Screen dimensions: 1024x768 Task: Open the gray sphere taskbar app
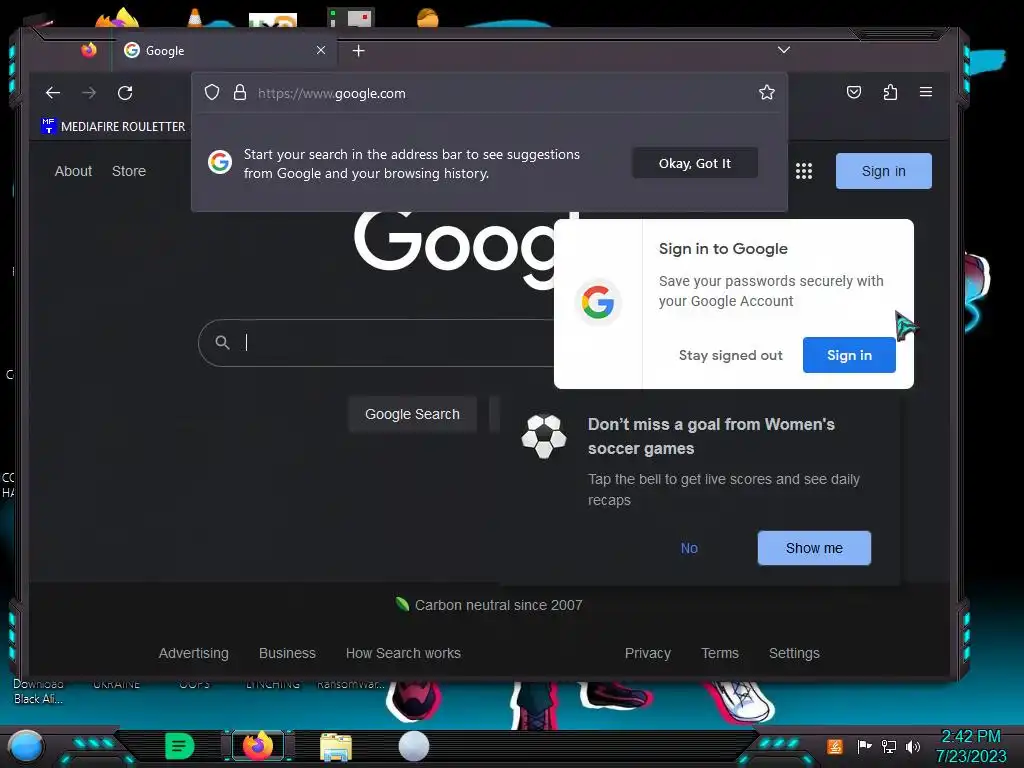(413, 746)
